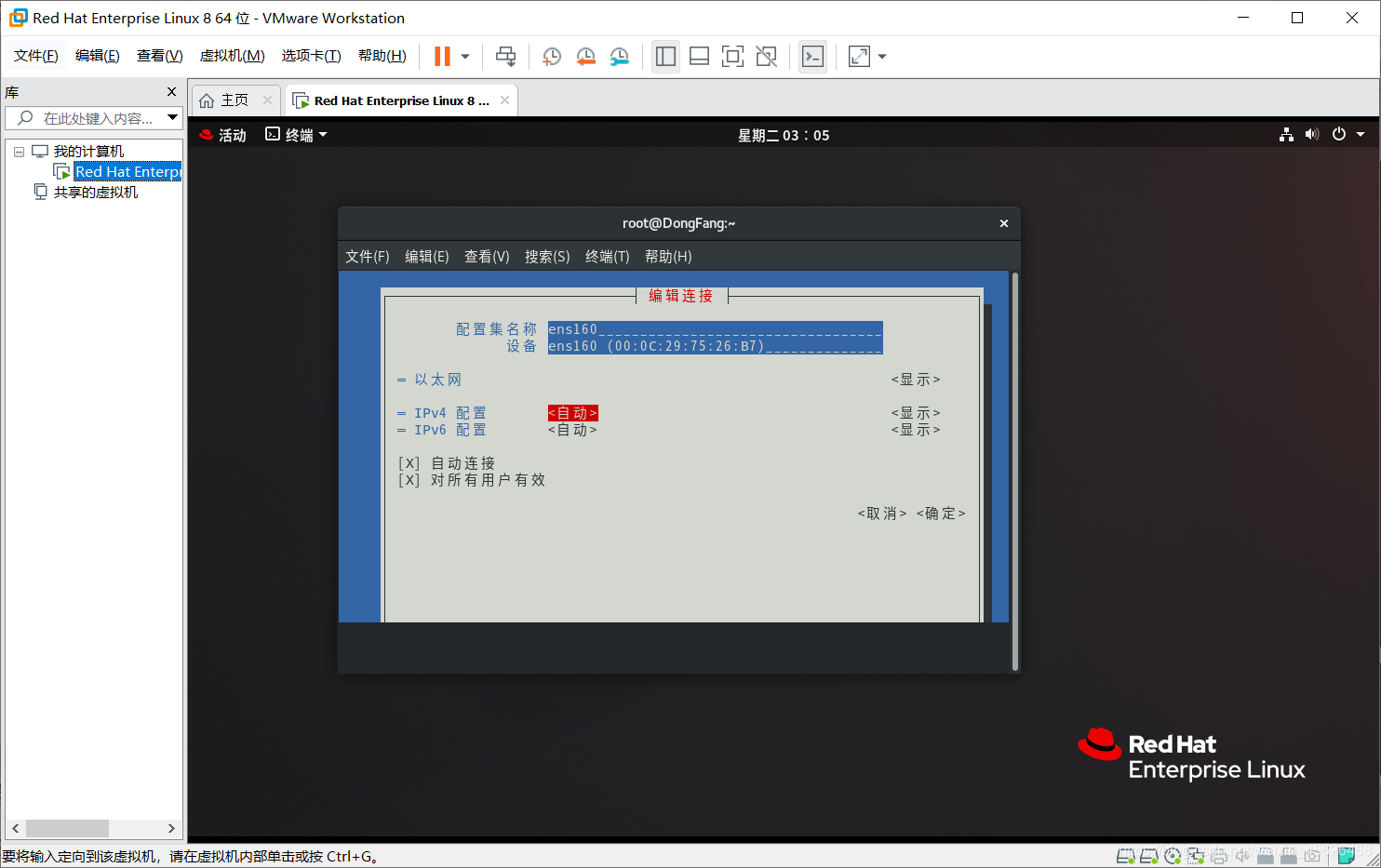Switch to Unity mode icon
The image size is (1381, 868).
(x=766, y=57)
